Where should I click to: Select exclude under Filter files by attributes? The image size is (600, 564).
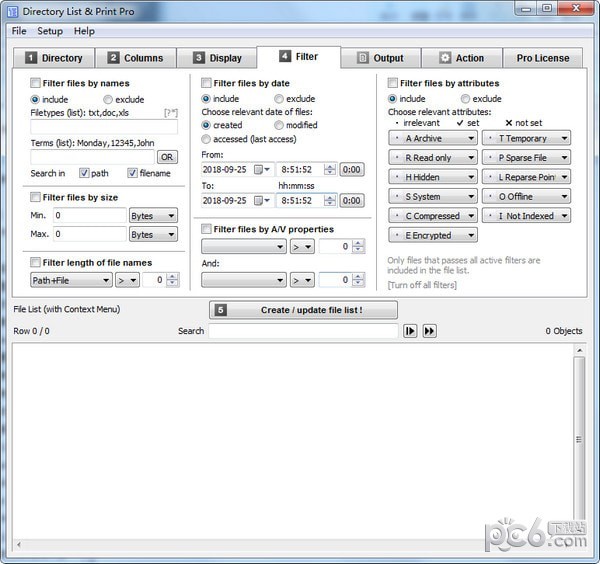(x=465, y=99)
